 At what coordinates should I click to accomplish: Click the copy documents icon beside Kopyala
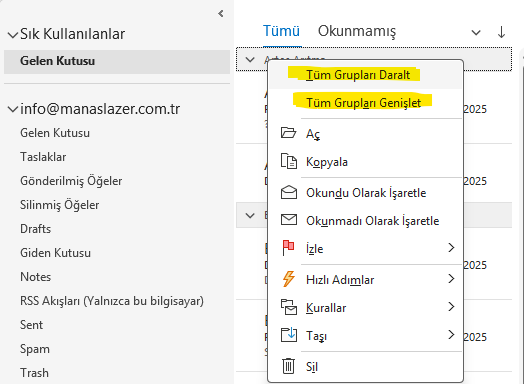click(x=288, y=161)
